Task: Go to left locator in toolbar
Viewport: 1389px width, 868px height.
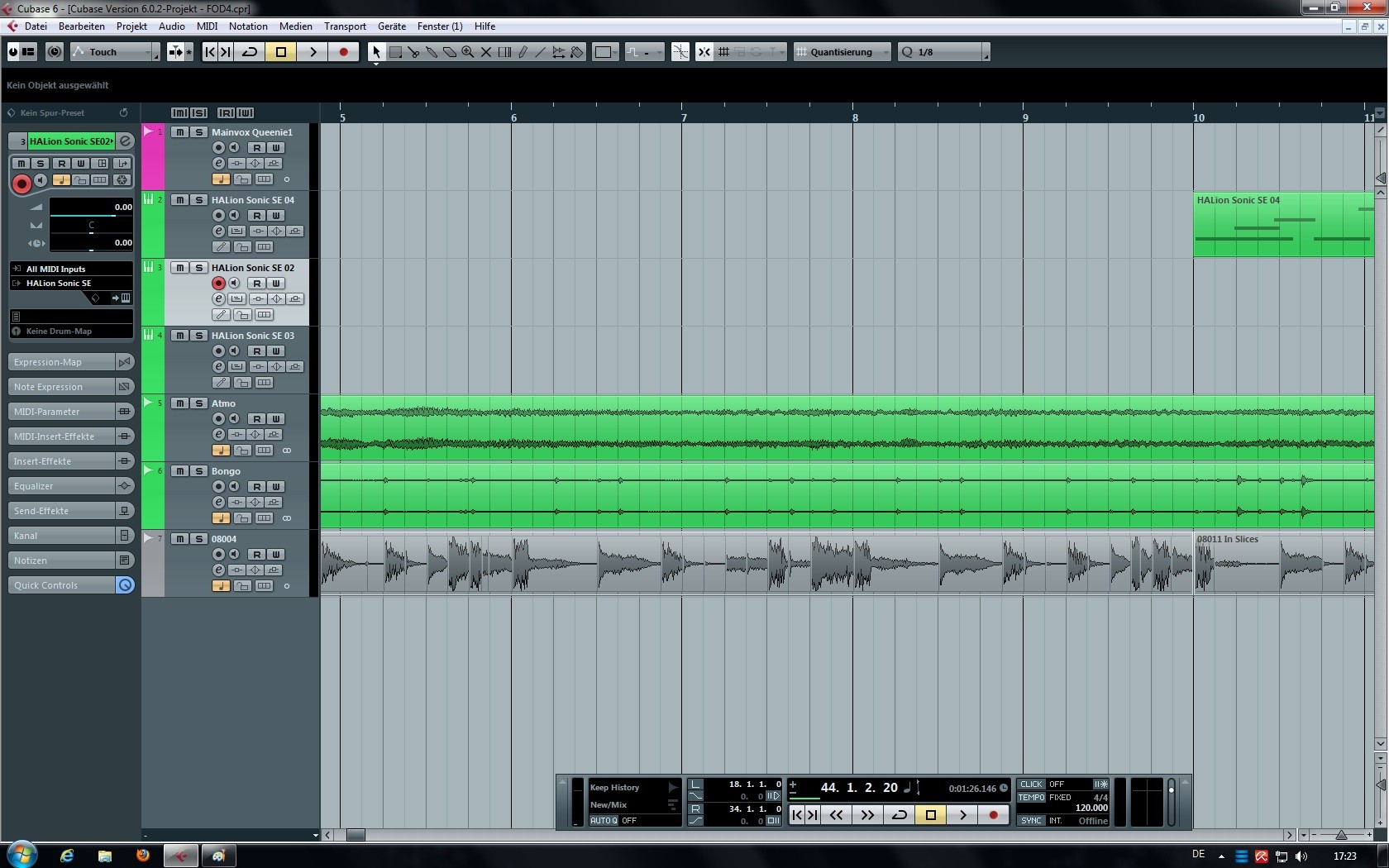Action: coord(210,52)
